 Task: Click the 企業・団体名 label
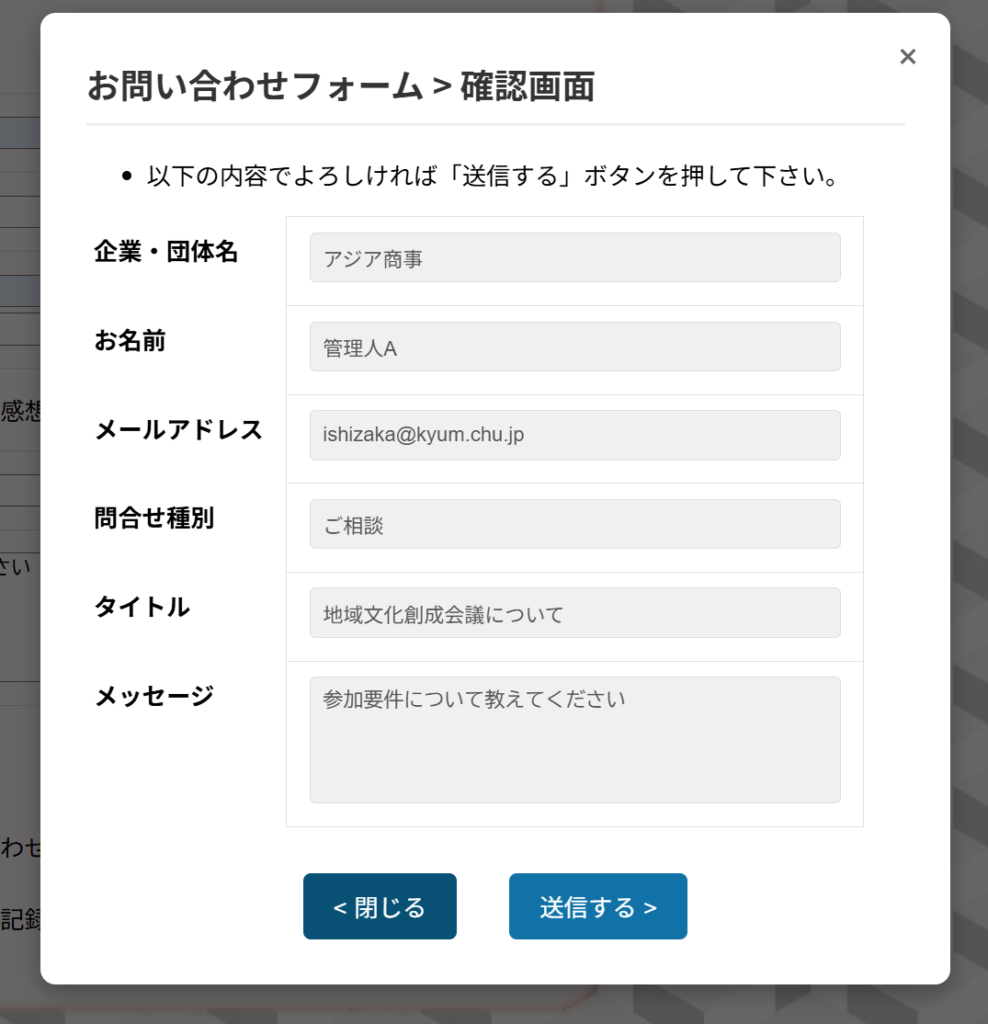pos(166,251)
